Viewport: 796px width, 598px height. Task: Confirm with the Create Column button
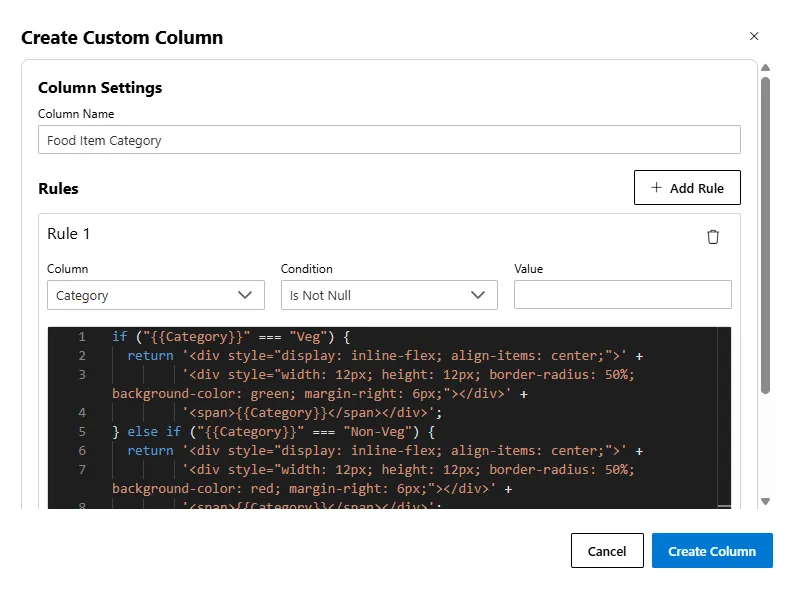point(711,551)
